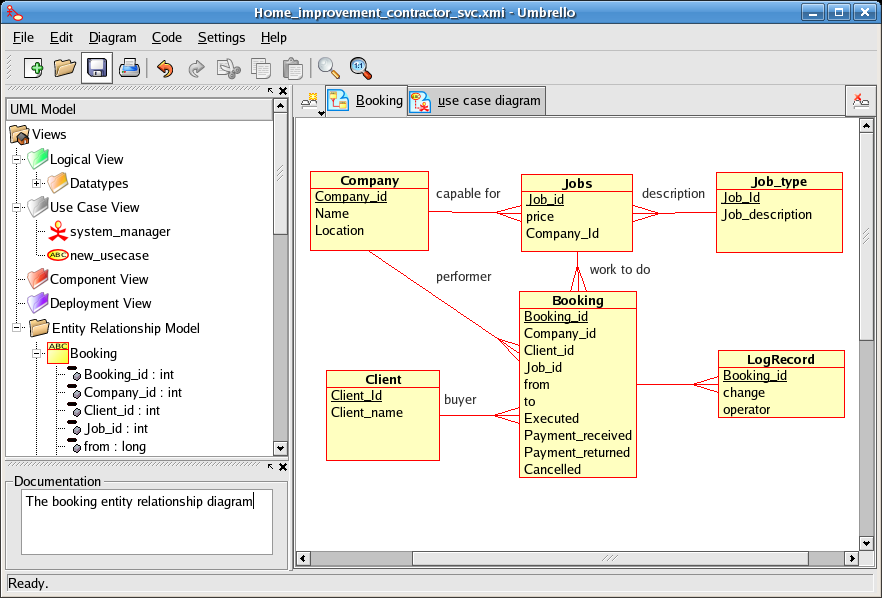Click the Zoom magnifier icon
Viewport: 882px width, 598px height.
click(328, 69)
